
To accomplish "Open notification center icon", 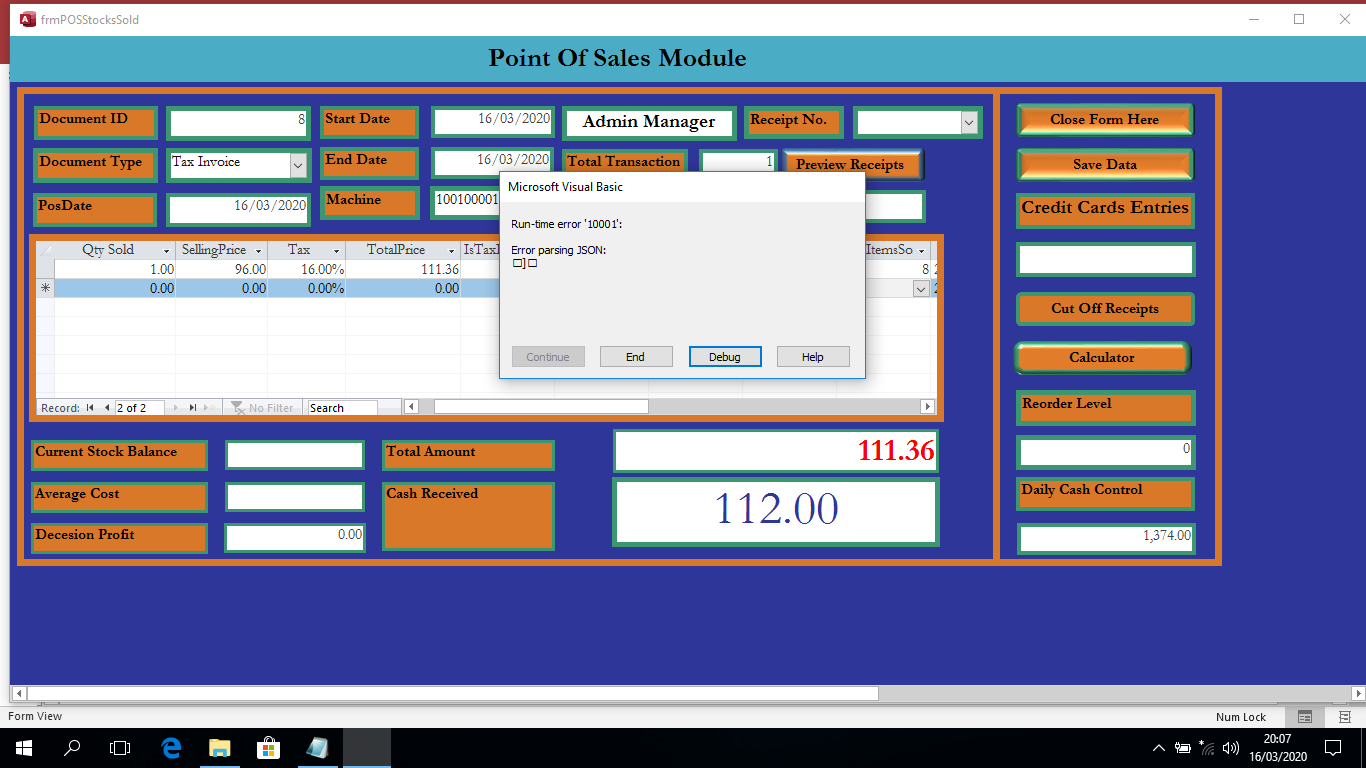I will tap(1332, 747).
